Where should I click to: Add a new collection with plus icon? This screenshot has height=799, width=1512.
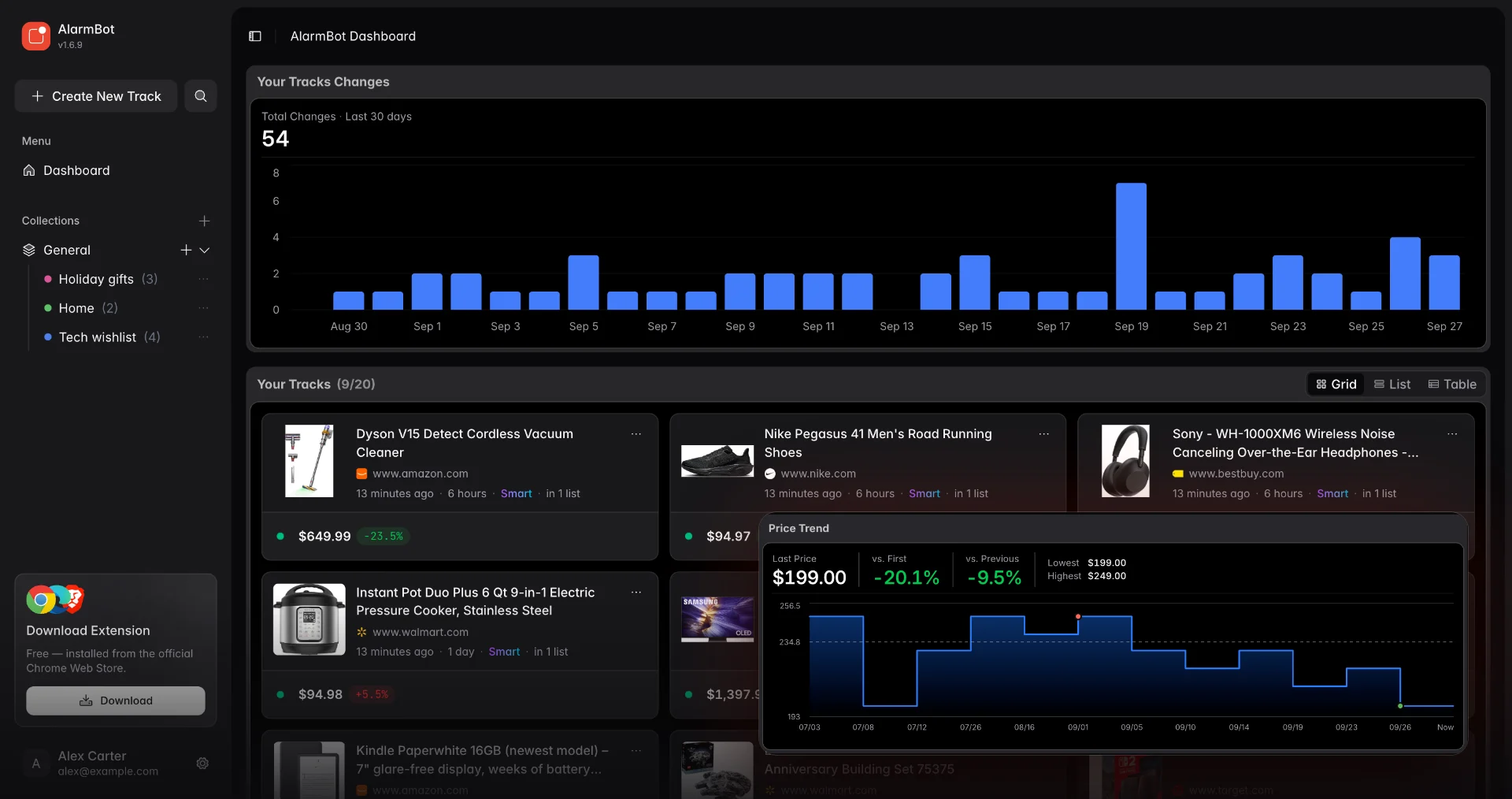click(x=204, y=221)
